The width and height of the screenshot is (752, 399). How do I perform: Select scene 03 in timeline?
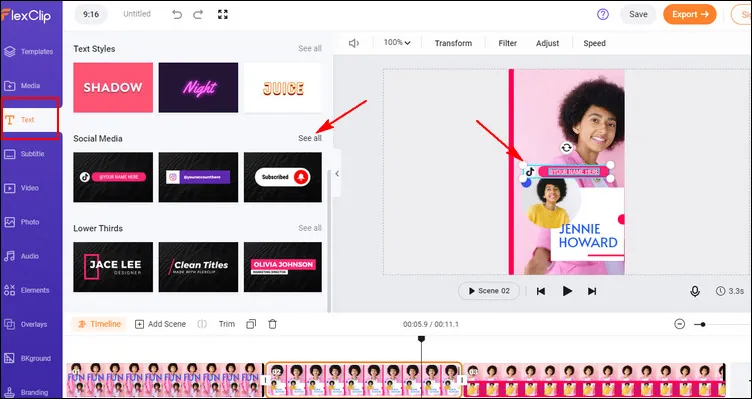point(595,380)
